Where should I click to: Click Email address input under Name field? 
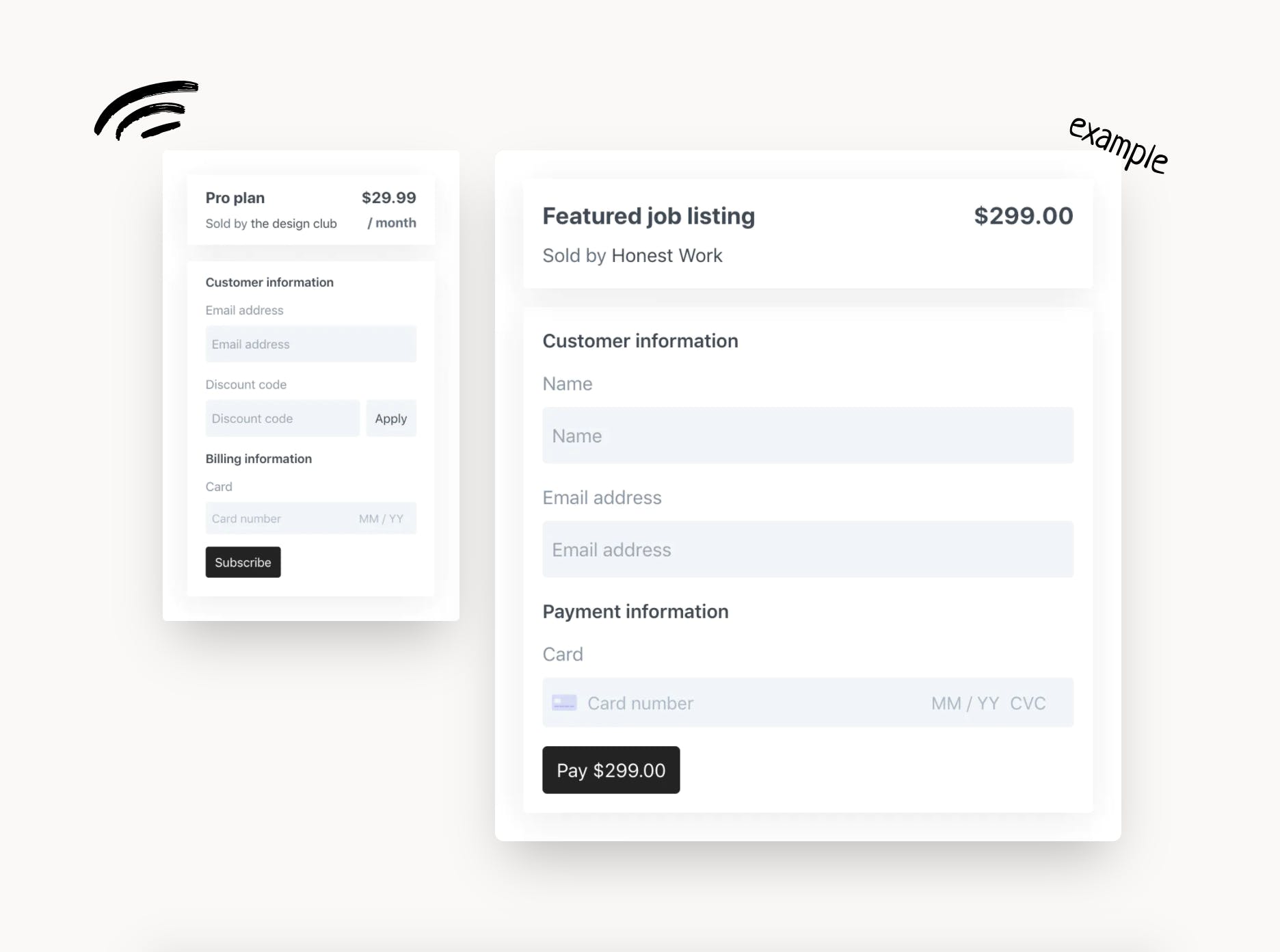pyautogui.click(x=808, y=550)
